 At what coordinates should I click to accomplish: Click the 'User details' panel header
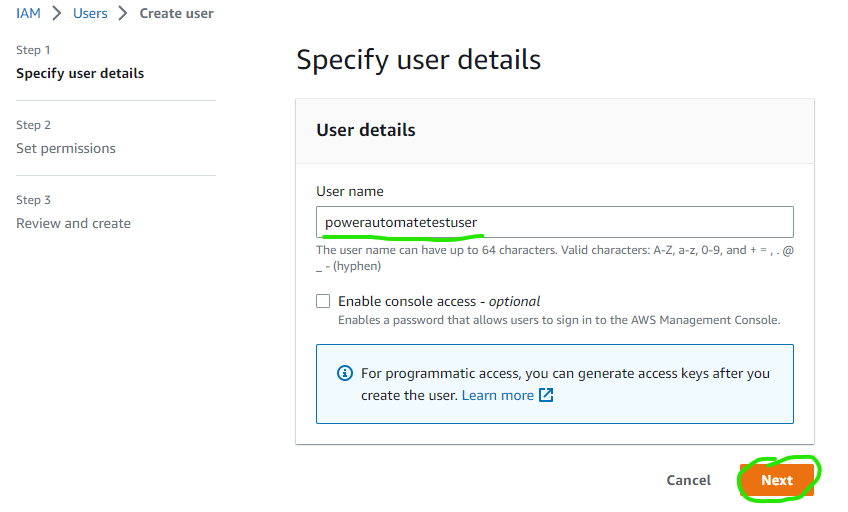366,130
